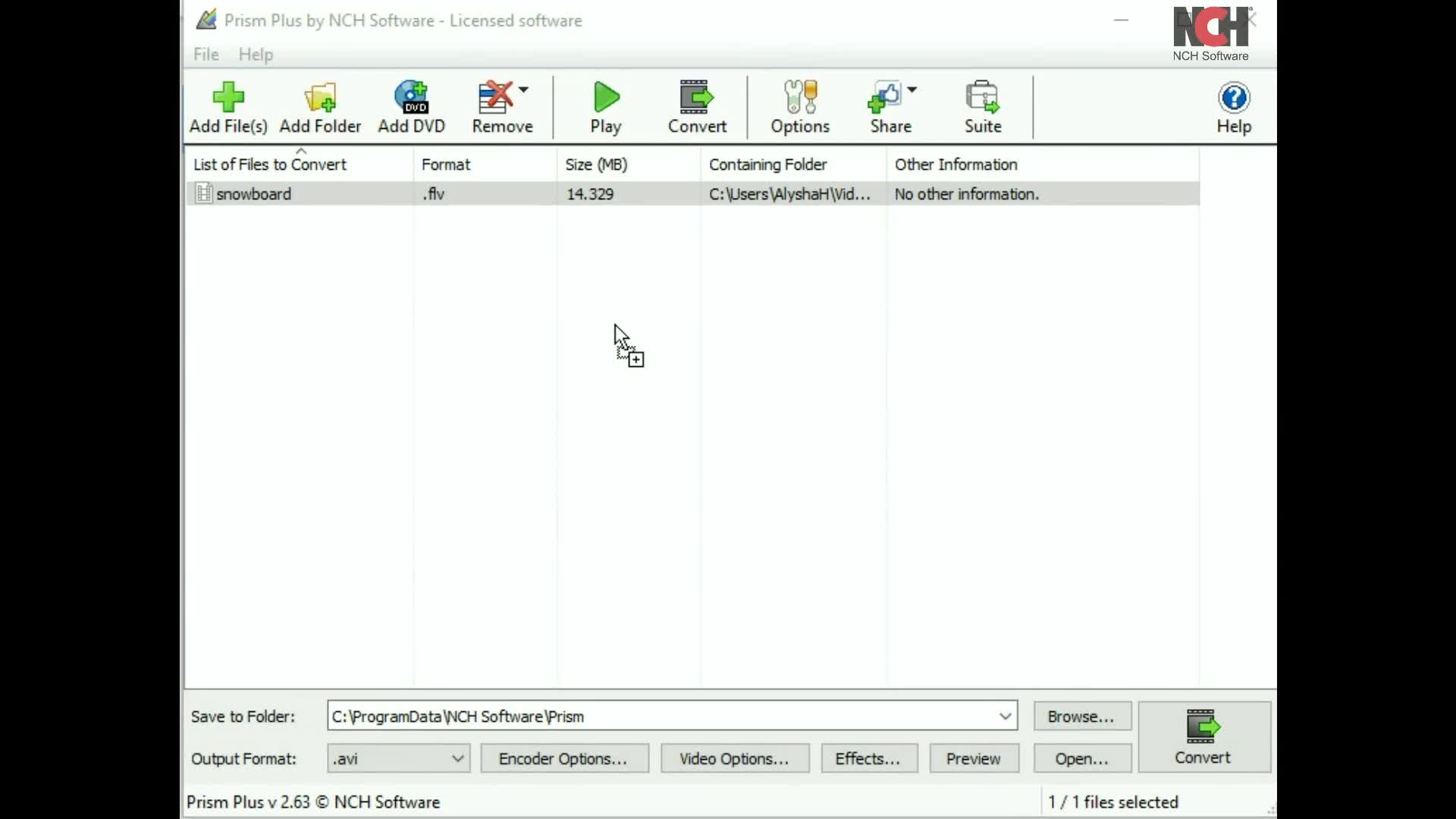Click the Add DVD disc icon
Image resolution: width=1456 pixels, height=819 pixels.
(x=412, y=98)
